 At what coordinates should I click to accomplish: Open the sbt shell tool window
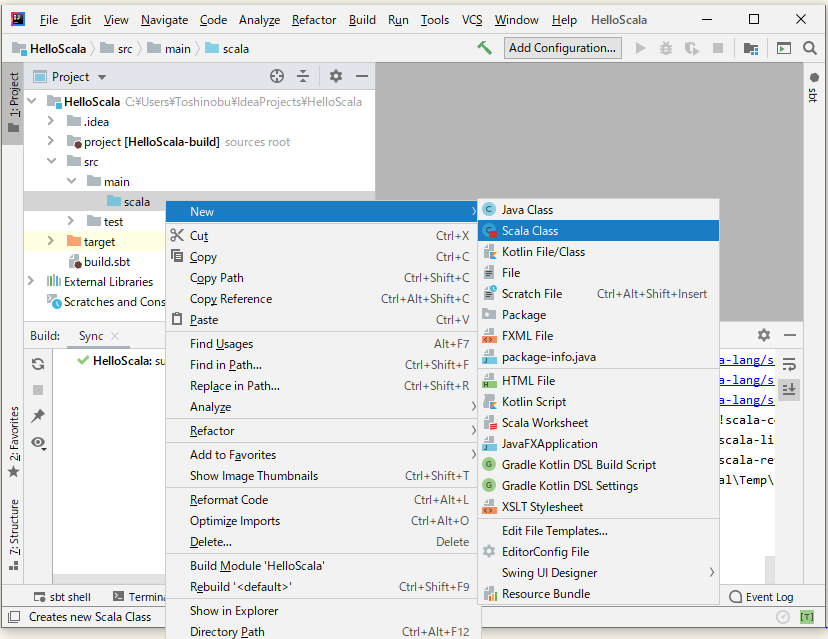(62, 597)
